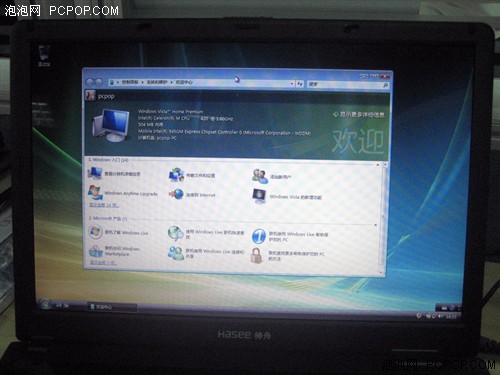Screen dimensions: 500x375
Task: Open the View computer details item icon
Action: (x=95, y=173)
